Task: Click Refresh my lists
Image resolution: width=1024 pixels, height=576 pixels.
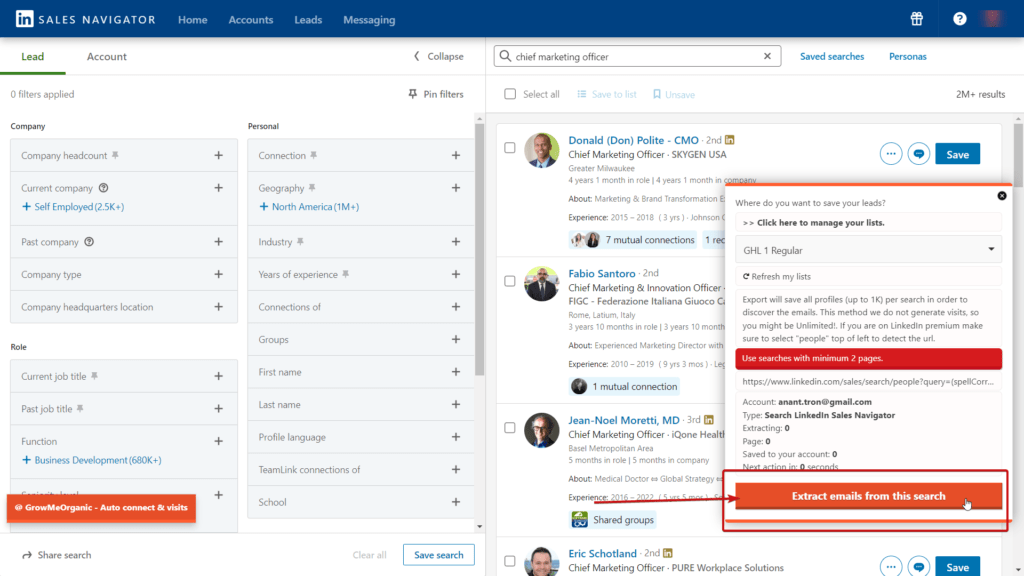Action: (x=776, y=276)
